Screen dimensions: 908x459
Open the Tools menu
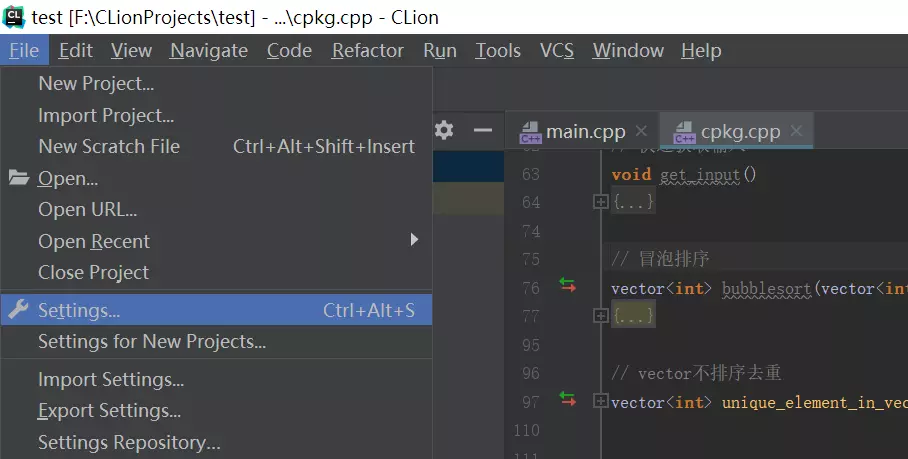[498, 51]
